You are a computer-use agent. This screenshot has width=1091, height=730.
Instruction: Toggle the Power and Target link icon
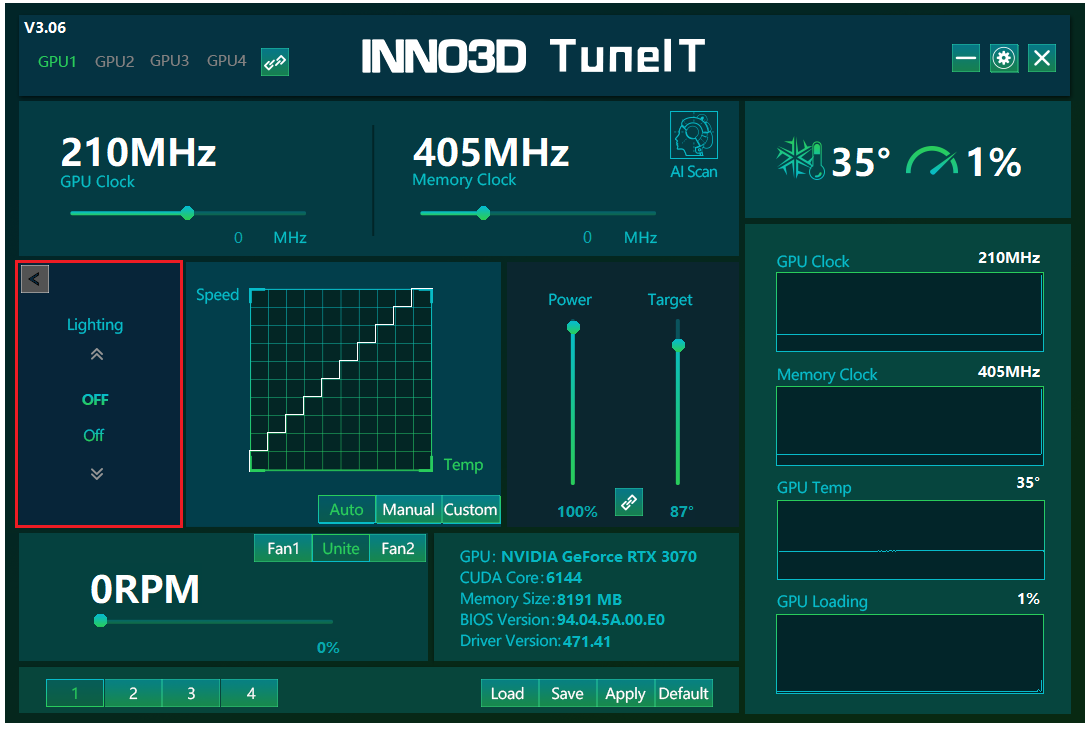628,502
